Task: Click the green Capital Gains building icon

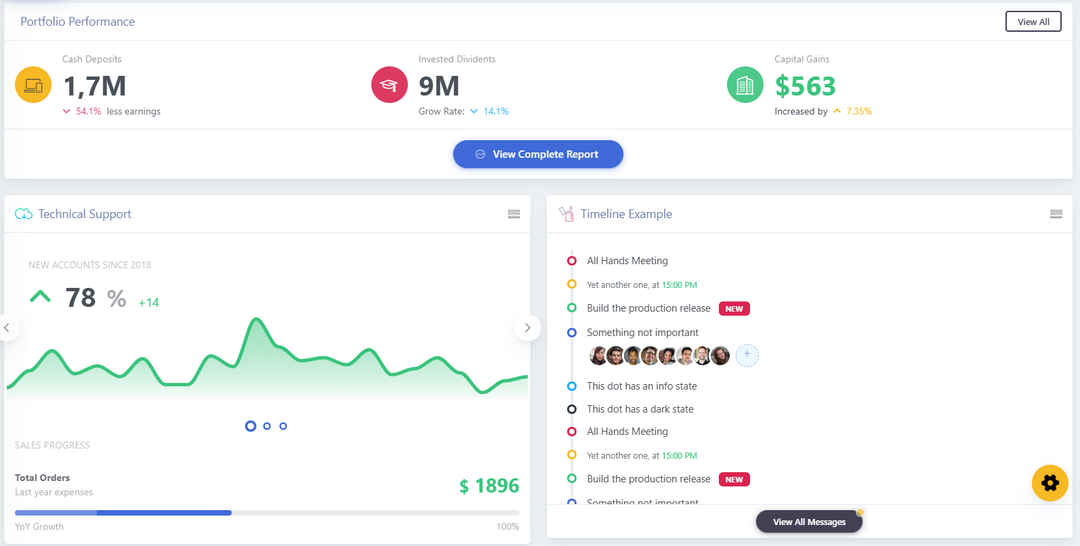Action: pyautogui.click(x=745, y=85)
